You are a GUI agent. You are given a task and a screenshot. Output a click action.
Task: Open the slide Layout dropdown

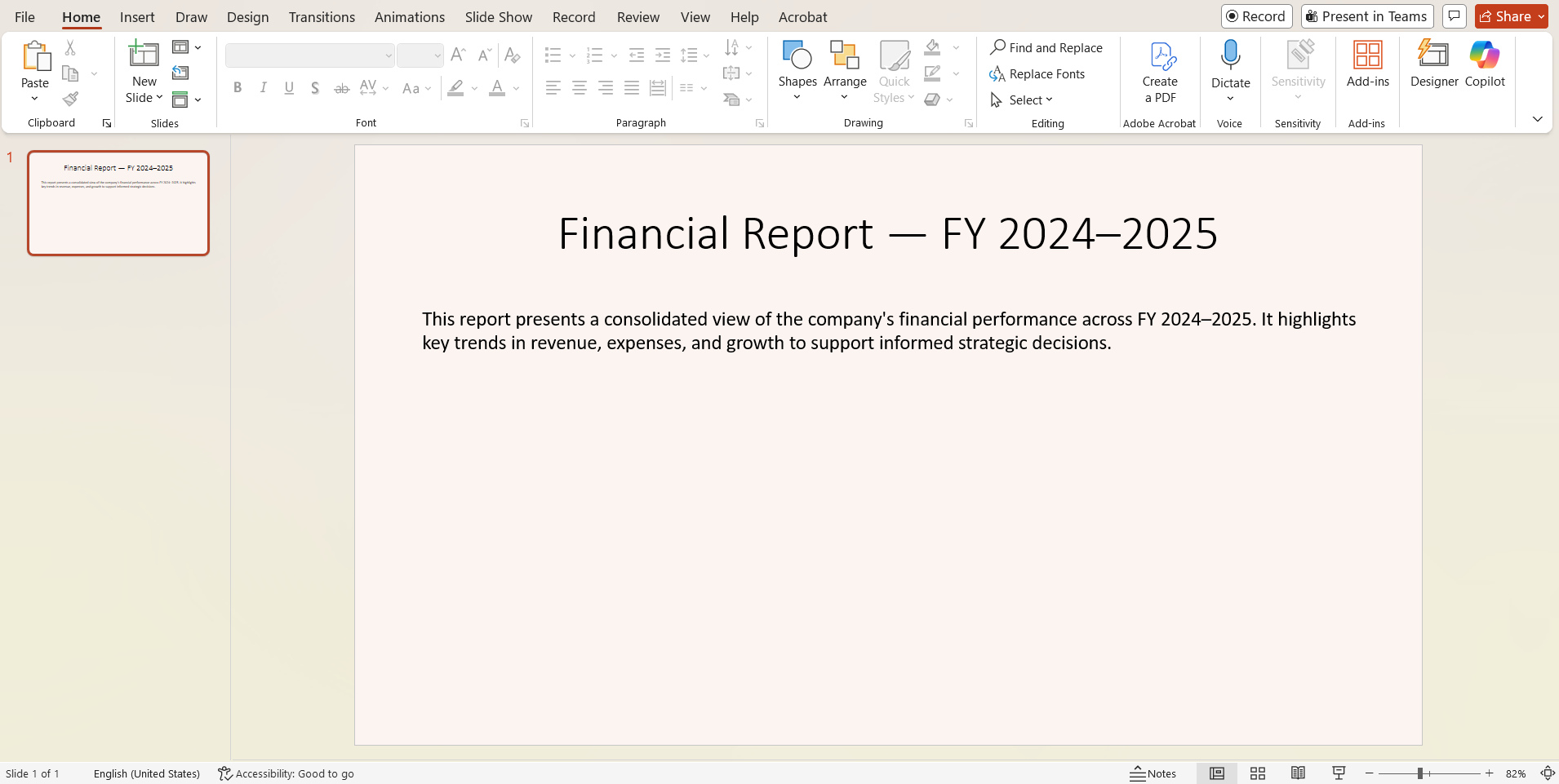tap(187, 47)
